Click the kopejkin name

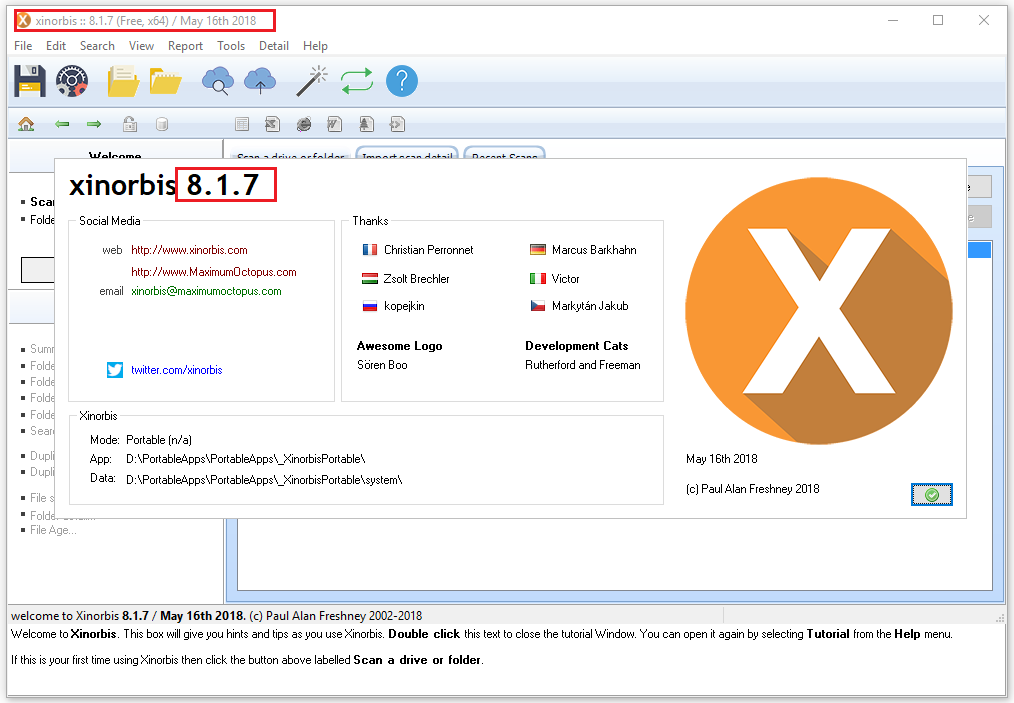404,306
